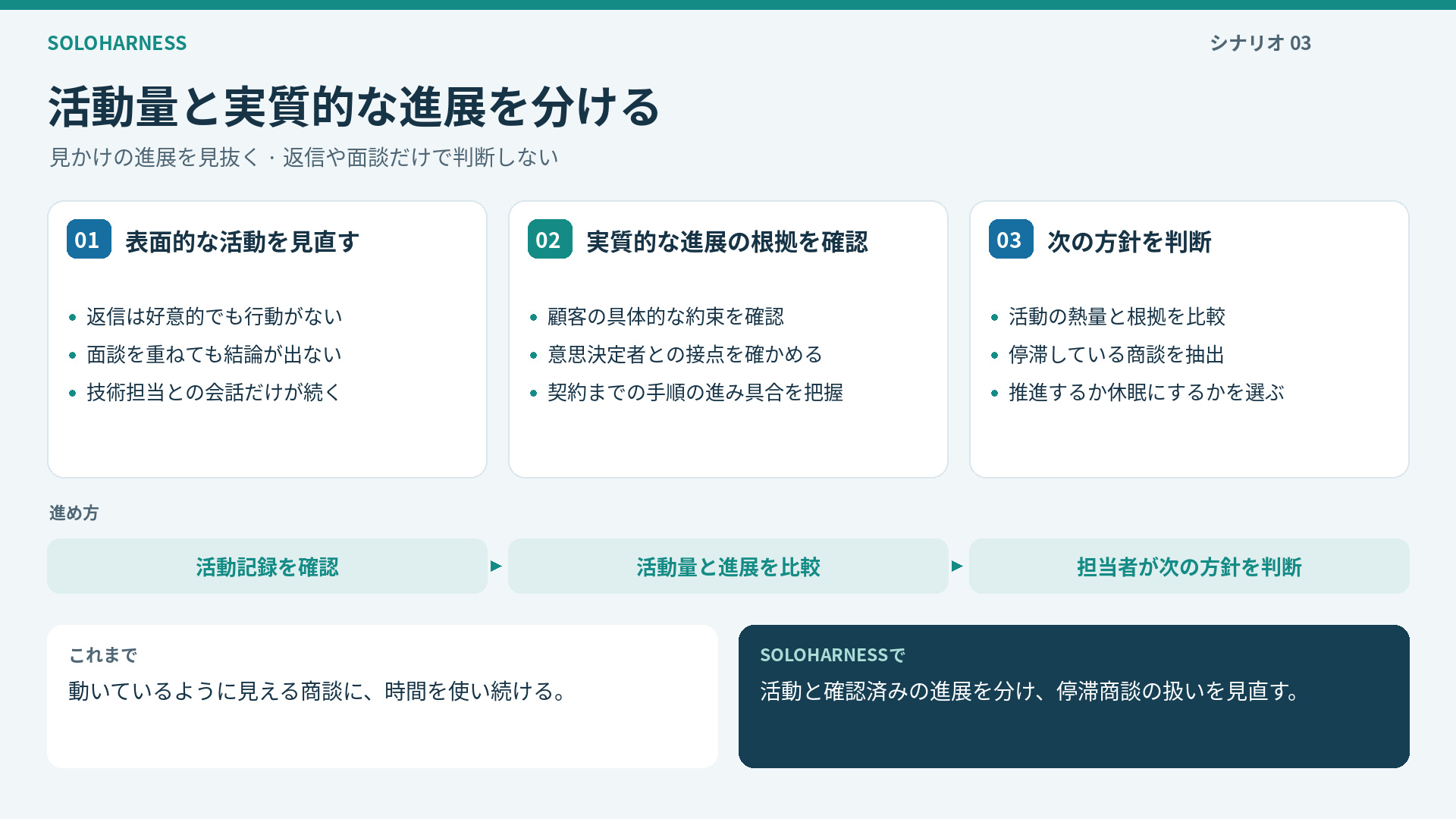Click the title 活動量と実質的な進展を分ける
The height and width of the screenshot is (819, 1456).
click(354, 106)
